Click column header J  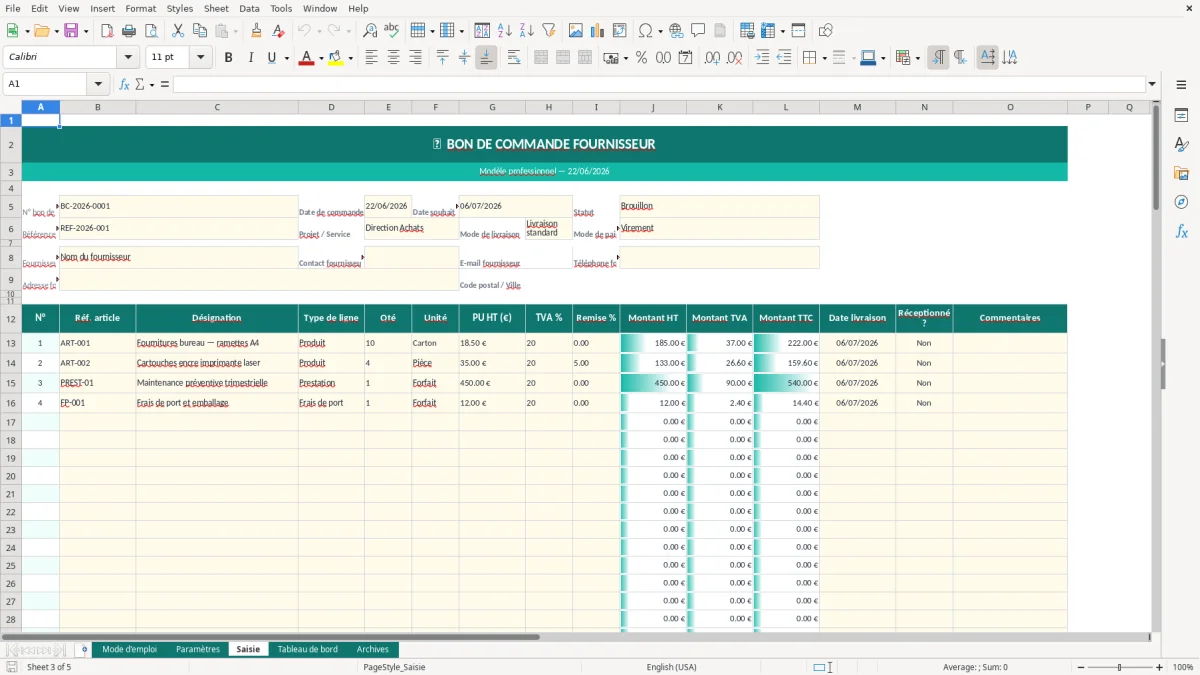[653, 107]
